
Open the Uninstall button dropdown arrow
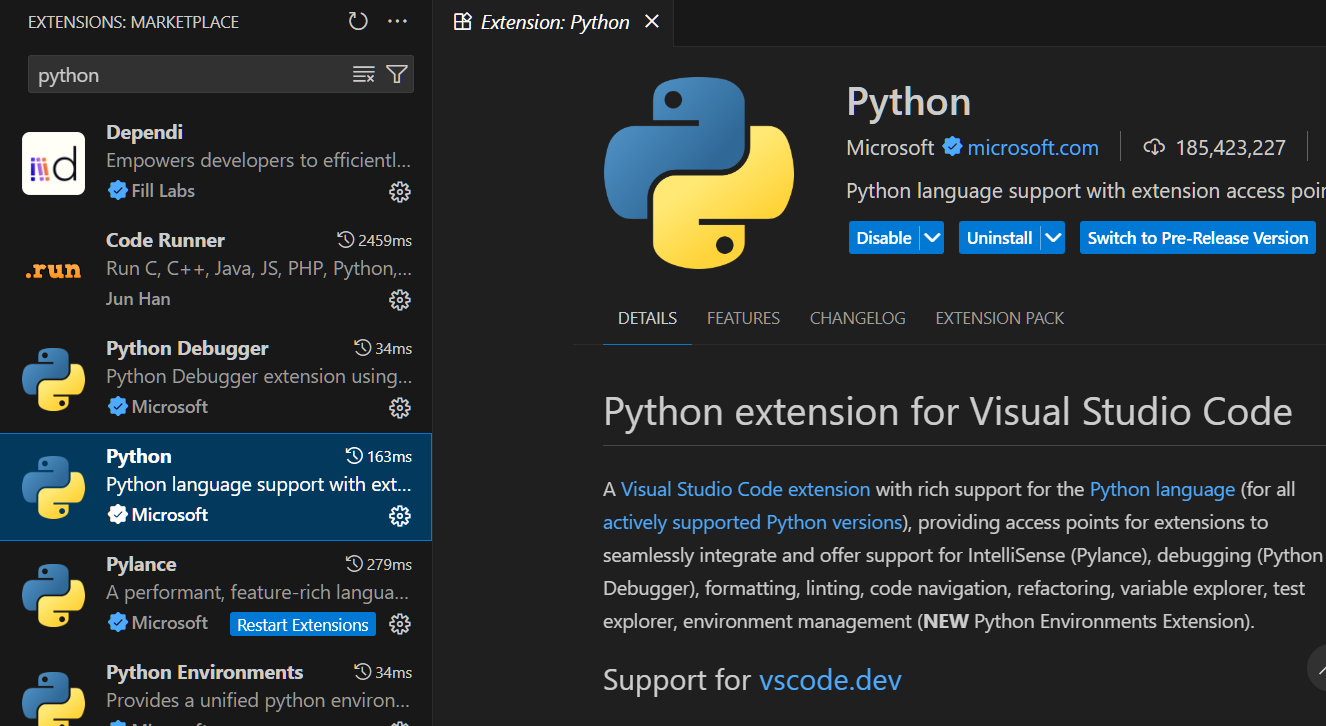coord(1053,238)
